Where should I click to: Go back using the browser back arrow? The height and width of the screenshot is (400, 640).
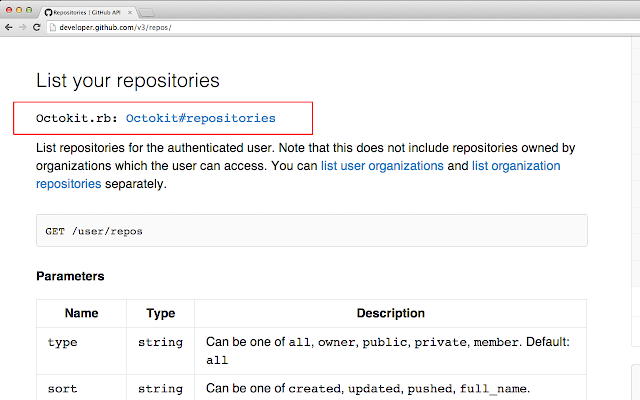[x=9, y=27]
